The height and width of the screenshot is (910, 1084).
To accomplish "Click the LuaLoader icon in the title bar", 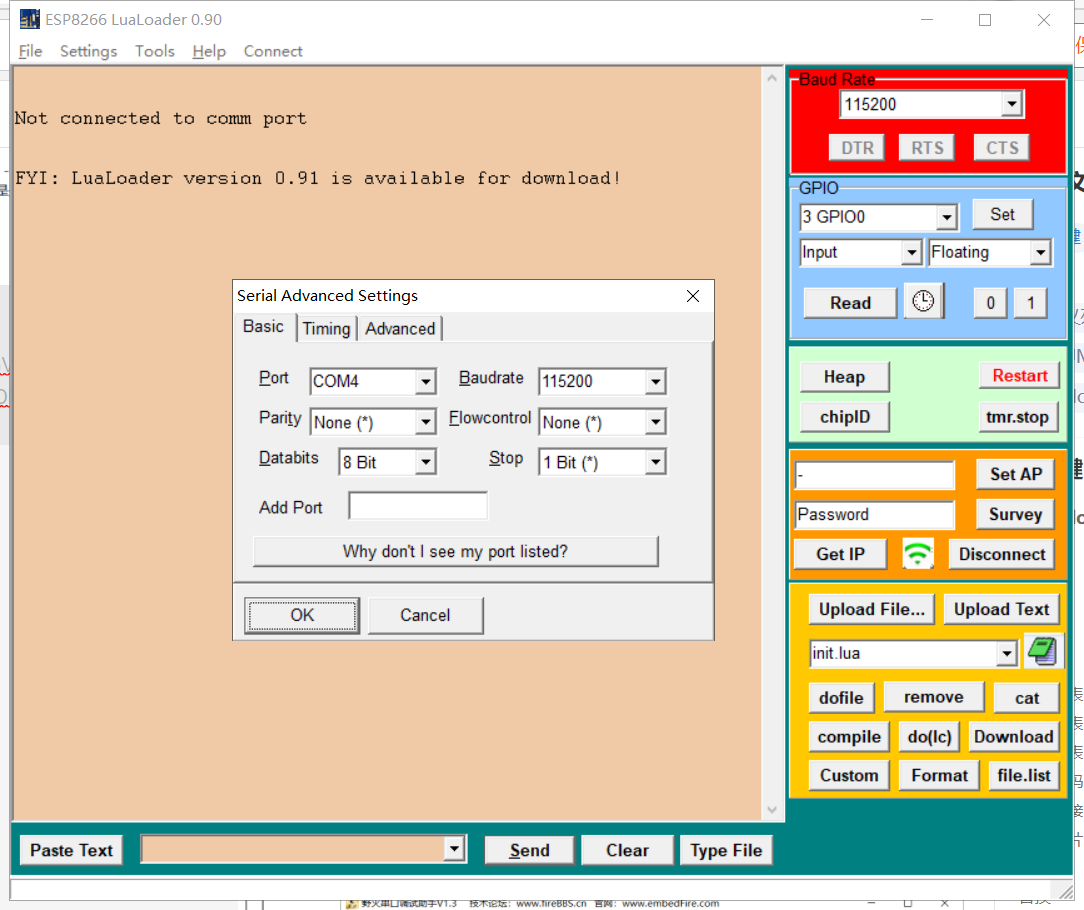I will tap(27, 19).
